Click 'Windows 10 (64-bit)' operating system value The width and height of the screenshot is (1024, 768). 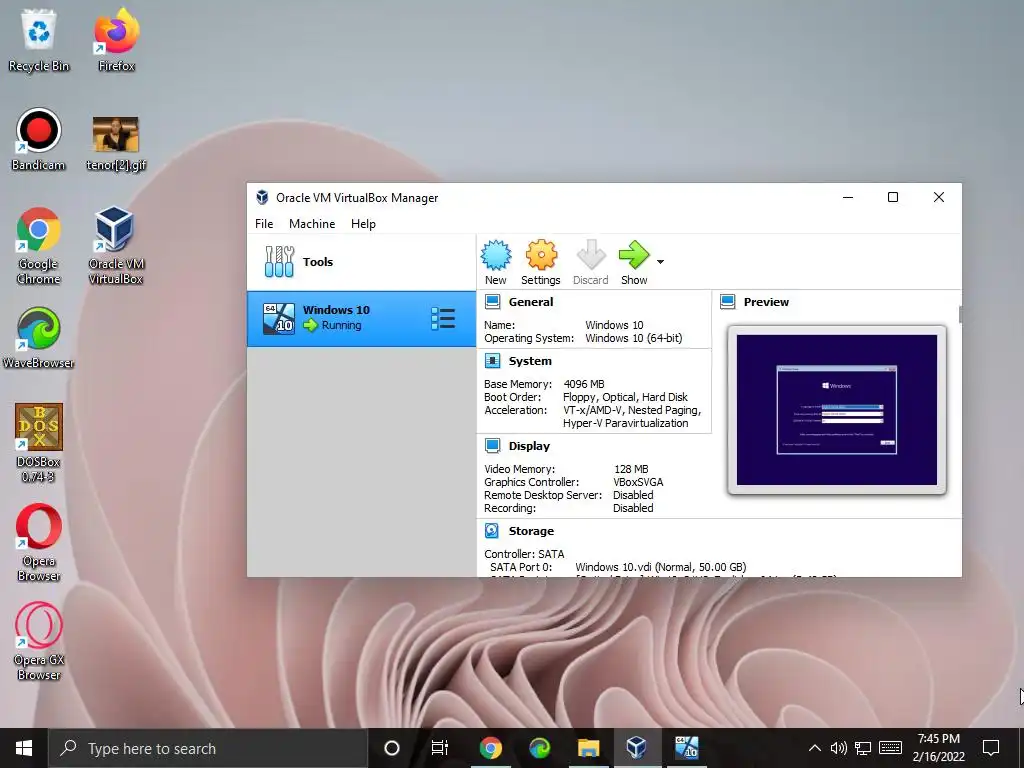633,338
